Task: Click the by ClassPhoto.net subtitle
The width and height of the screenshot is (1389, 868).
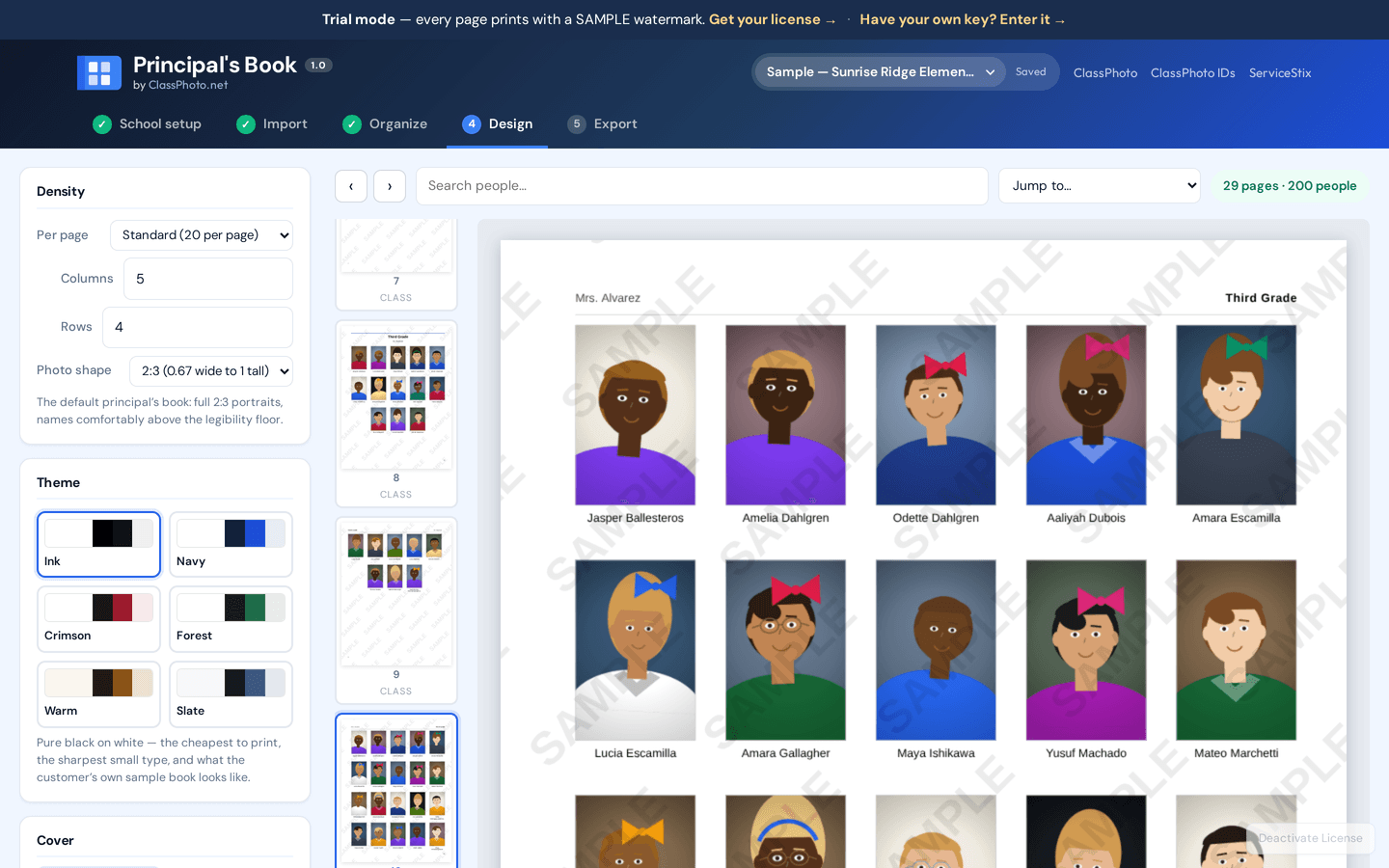Action: coord(180,85)
